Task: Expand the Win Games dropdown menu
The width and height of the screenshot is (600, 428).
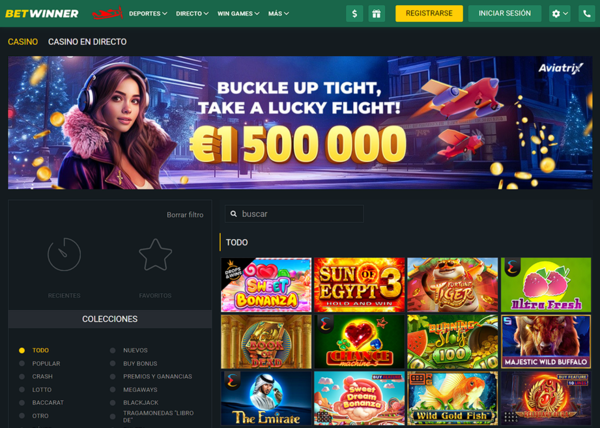Action: (x=238, y=14)
